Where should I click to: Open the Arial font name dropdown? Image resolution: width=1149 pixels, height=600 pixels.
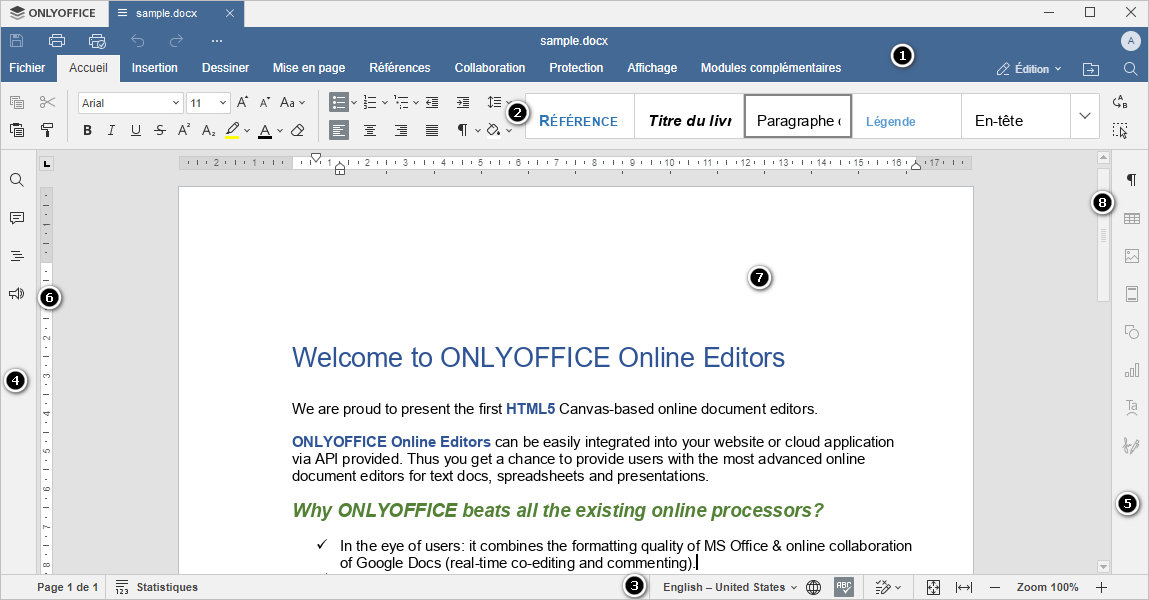[131, 103]
